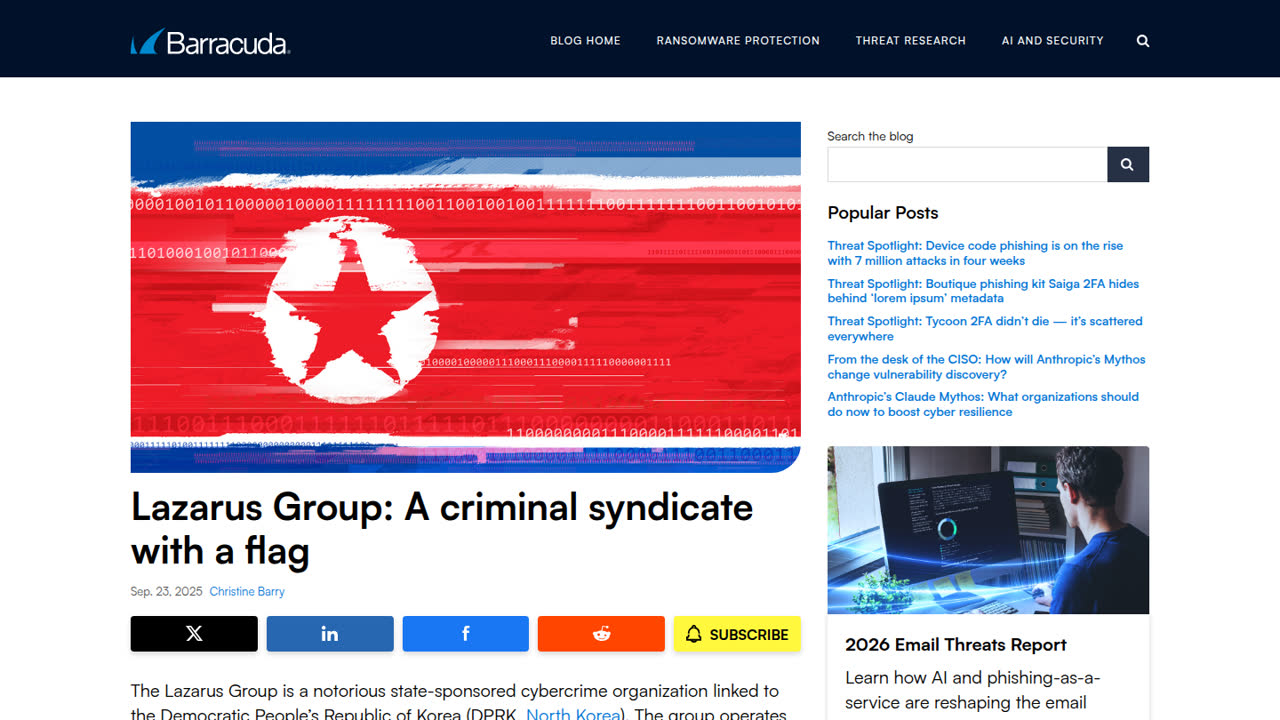
Task: Click the Barracuda logo
Action: coord(210,42)
